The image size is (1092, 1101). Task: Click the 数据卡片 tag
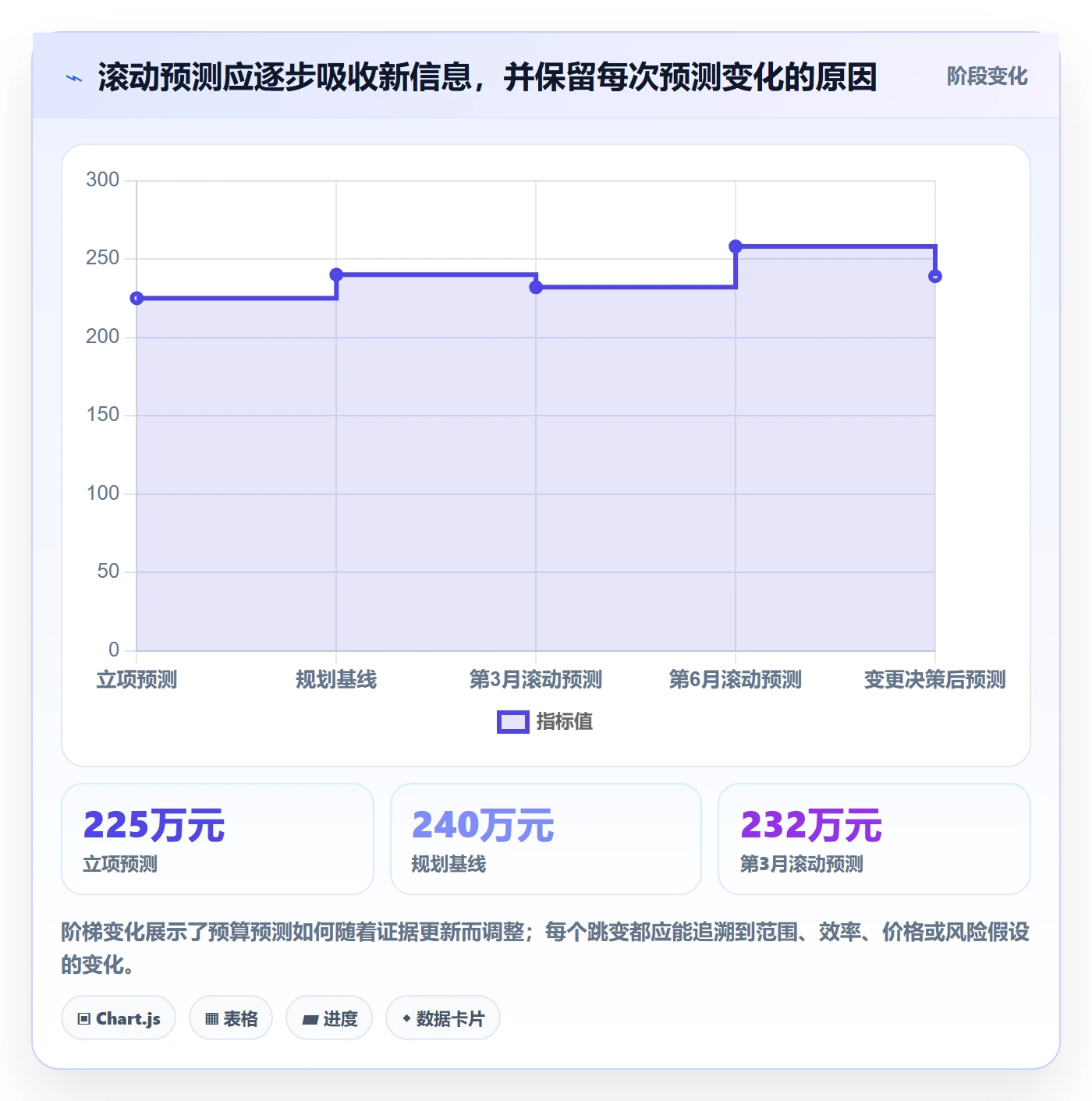pyautogui.click(x=443, y=1018)
